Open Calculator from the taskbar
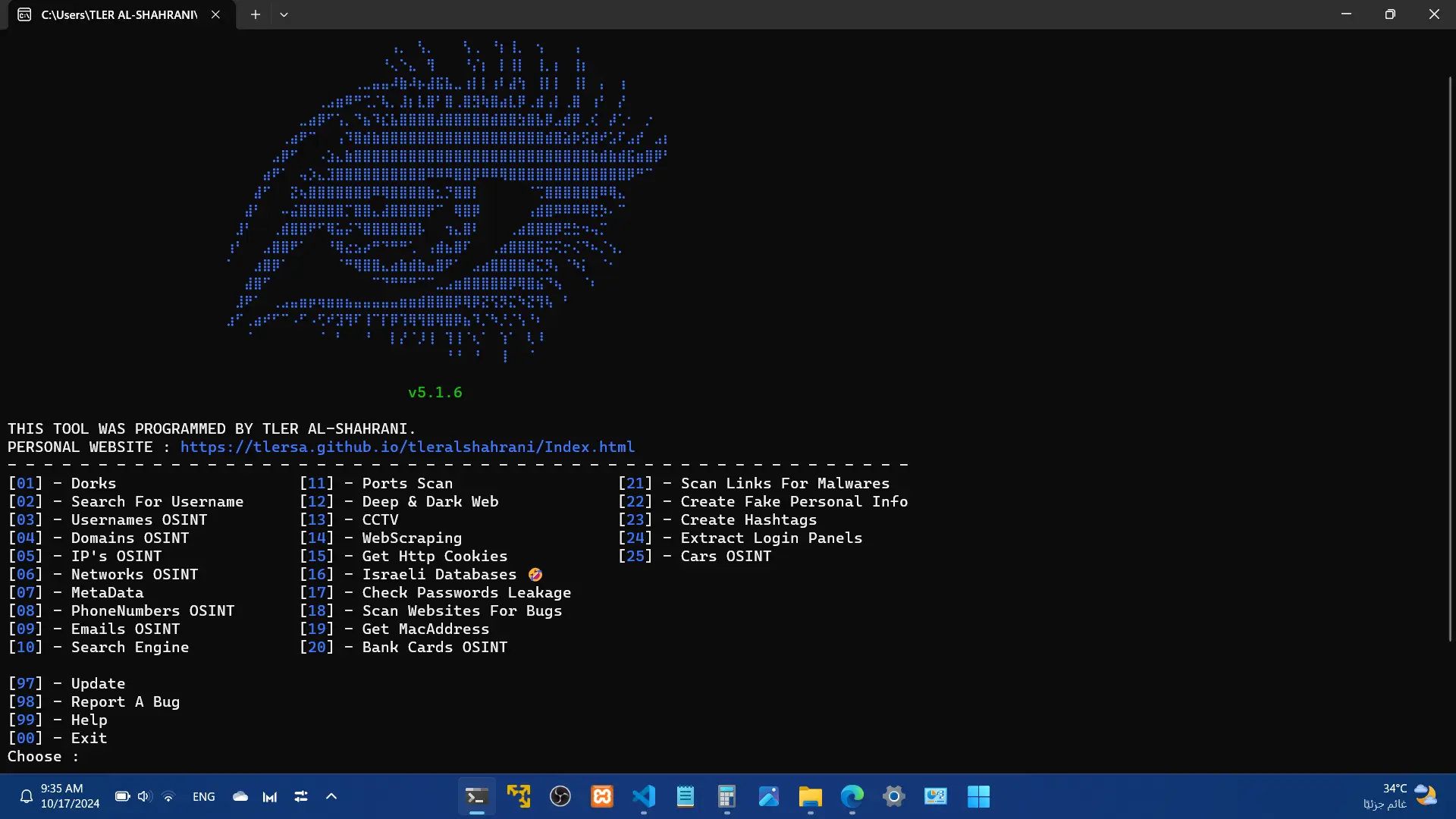 (727, 796)
